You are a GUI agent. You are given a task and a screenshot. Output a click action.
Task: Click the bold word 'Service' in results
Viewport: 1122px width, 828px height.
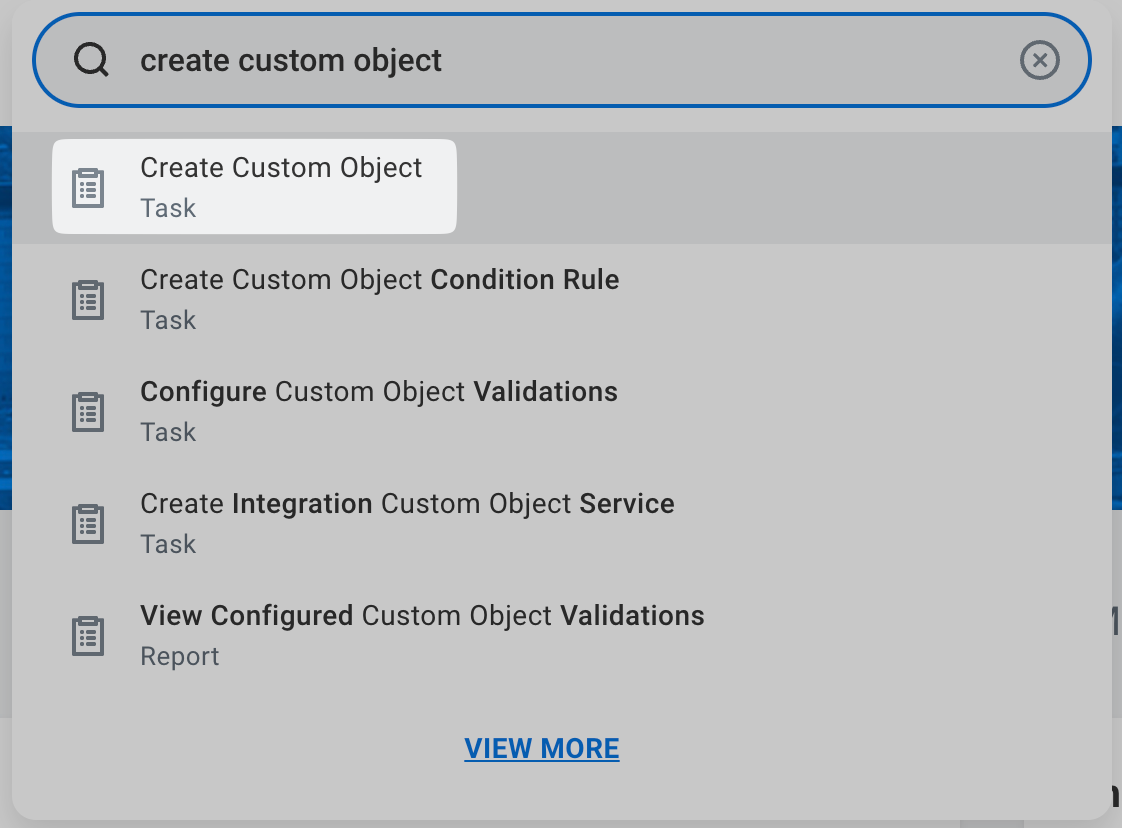(627, 504)
